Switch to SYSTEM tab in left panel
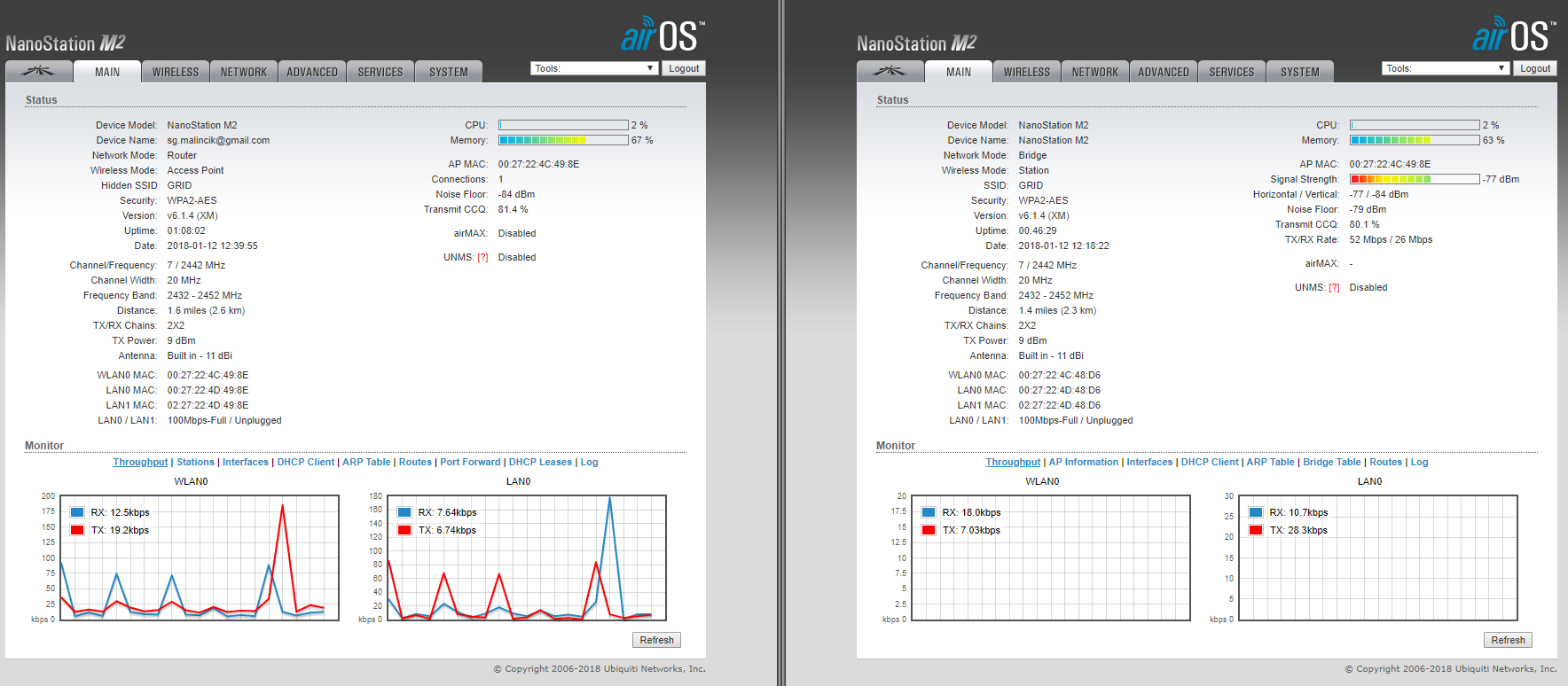The width and height of the screenshot is (1568, 686). pos(449,72)
